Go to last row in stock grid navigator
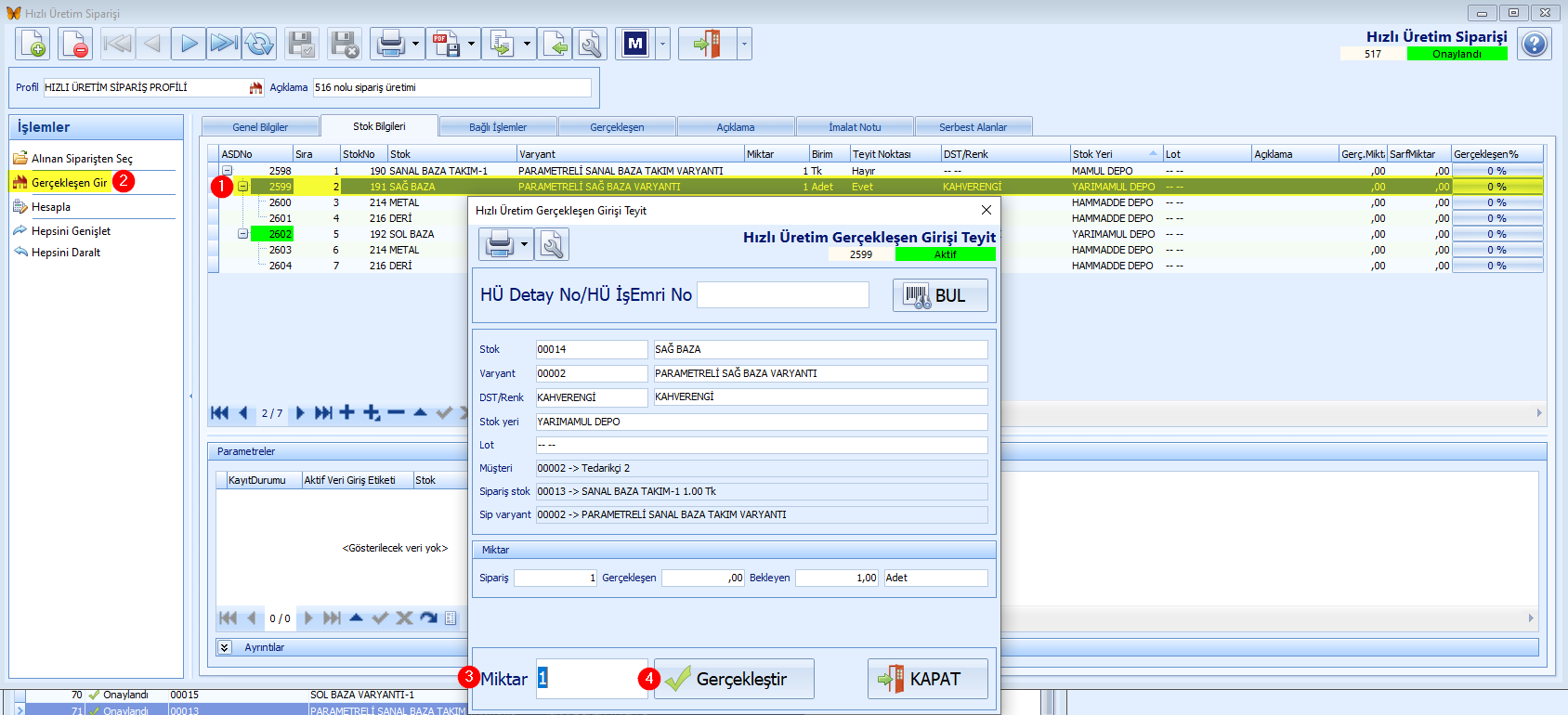Screen dimensions: 1568x715 coord(323,413)
